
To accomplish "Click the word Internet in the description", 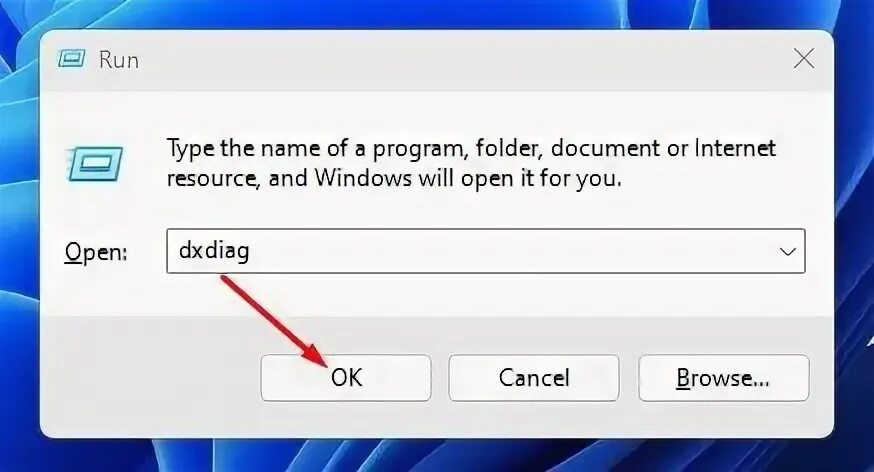I will [735, 148].
